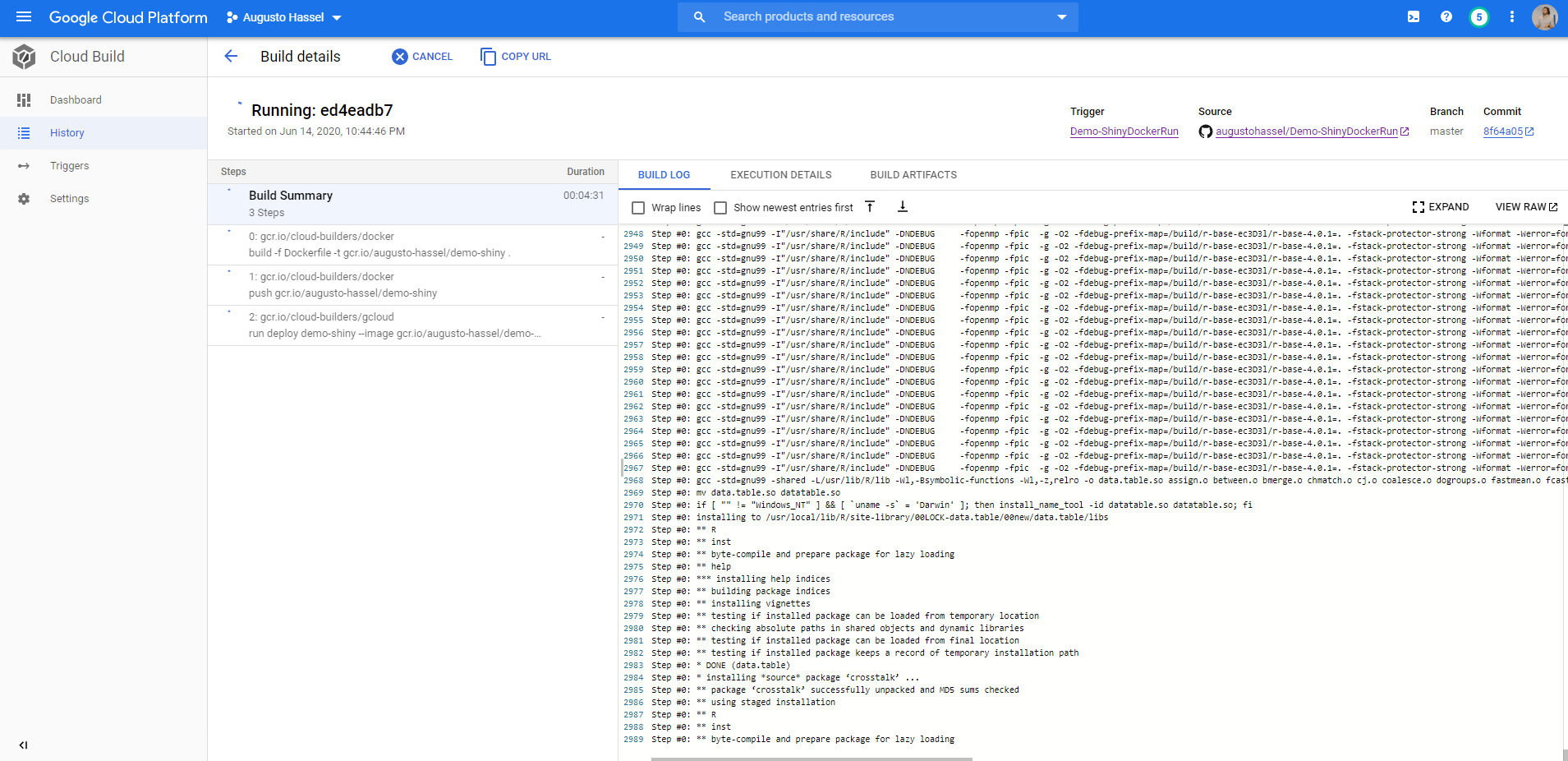Click the project selector dots icon
1568x761 pixels.
click(232, 17)
